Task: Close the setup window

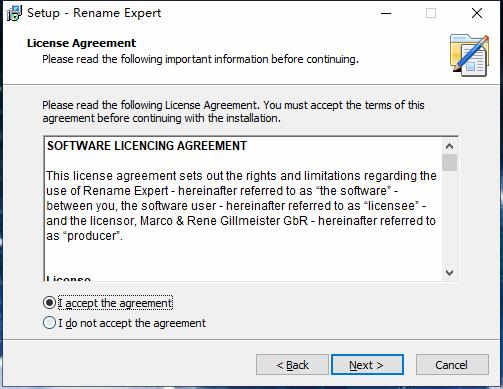Action: coord(477,13)
